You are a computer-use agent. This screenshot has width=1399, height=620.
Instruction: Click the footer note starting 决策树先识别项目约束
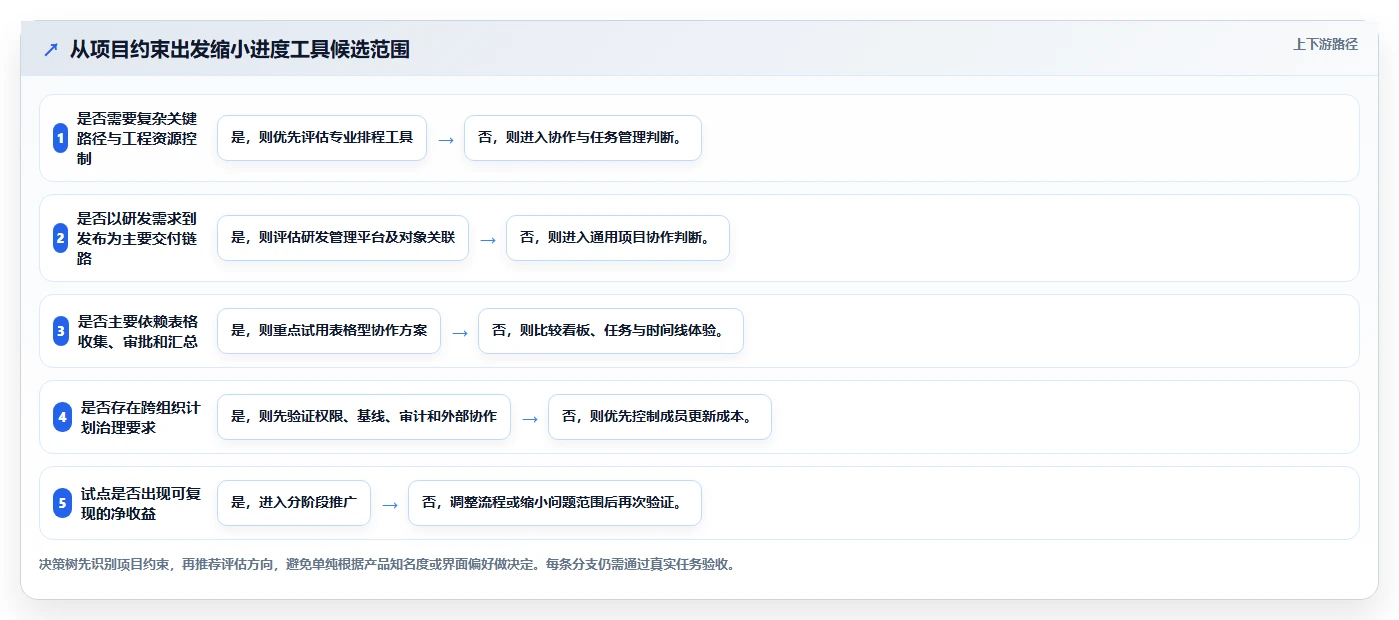(389, 564)
